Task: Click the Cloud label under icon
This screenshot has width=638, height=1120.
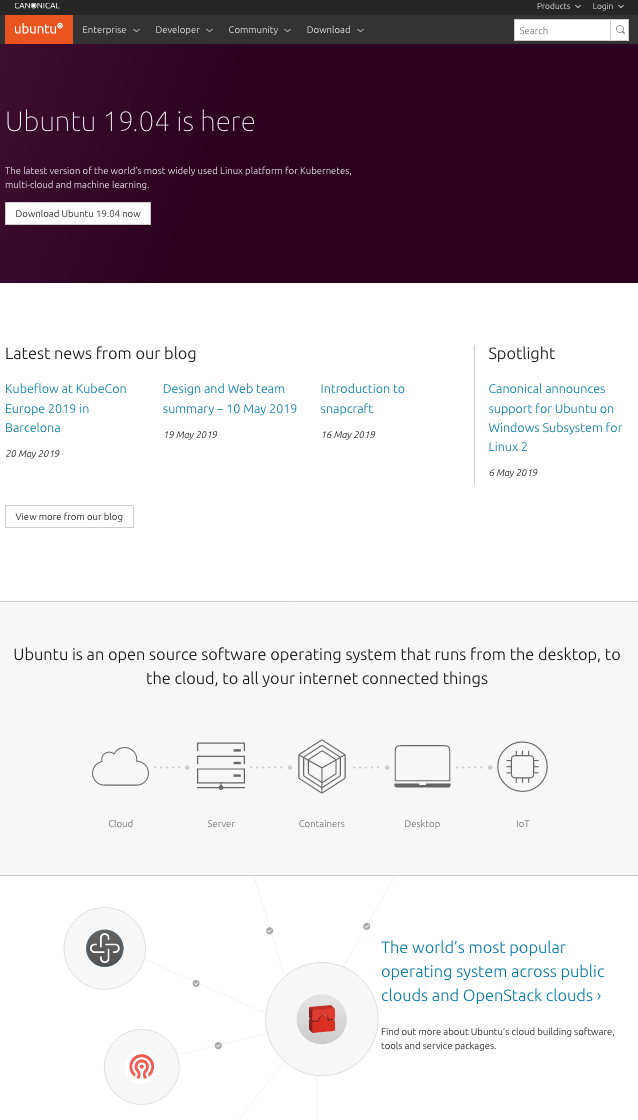Action: click(120, 824)
